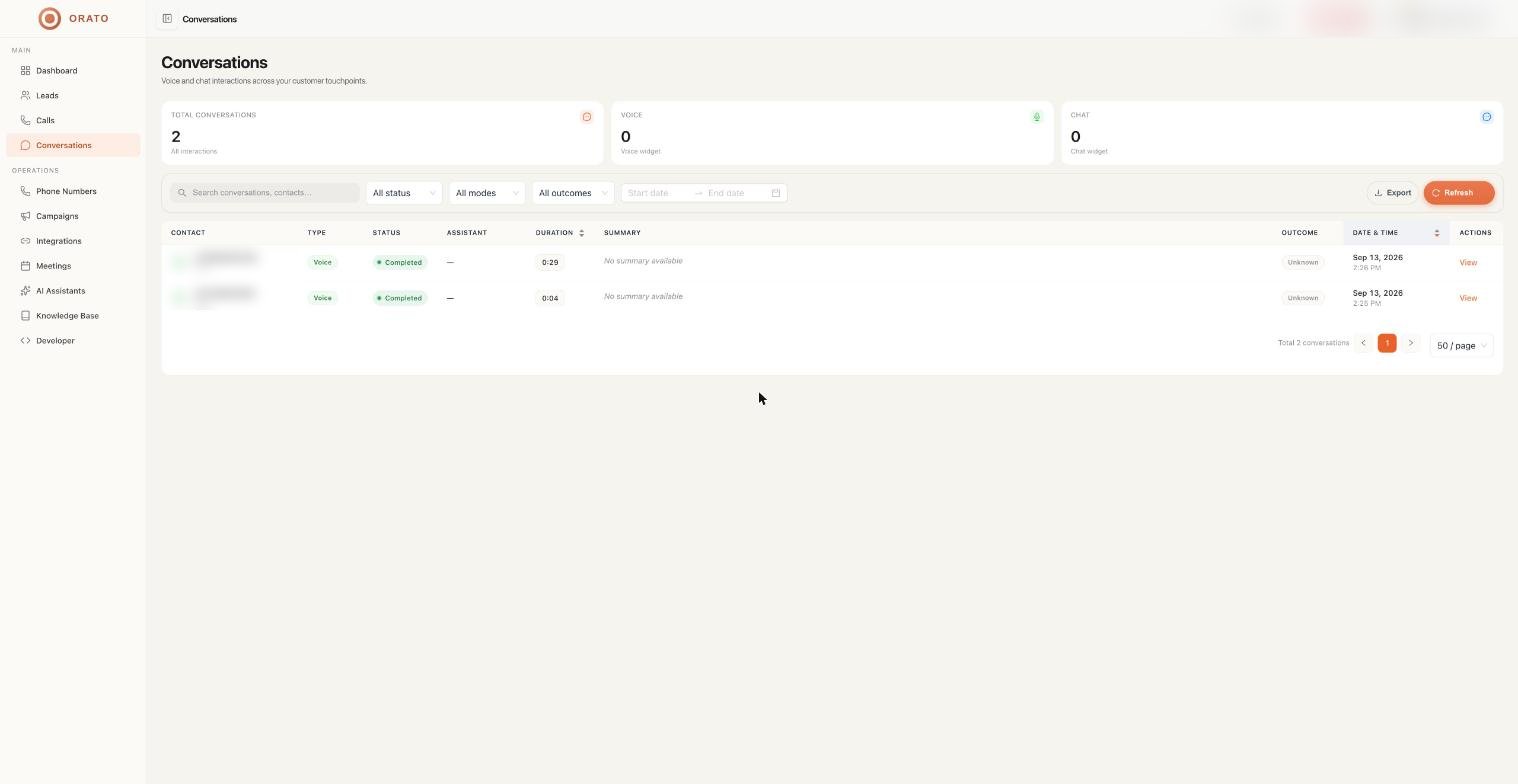Export the conversations list
Image resolution: width=1518 pixels, height=784 pixels.
click(1393, 193)
